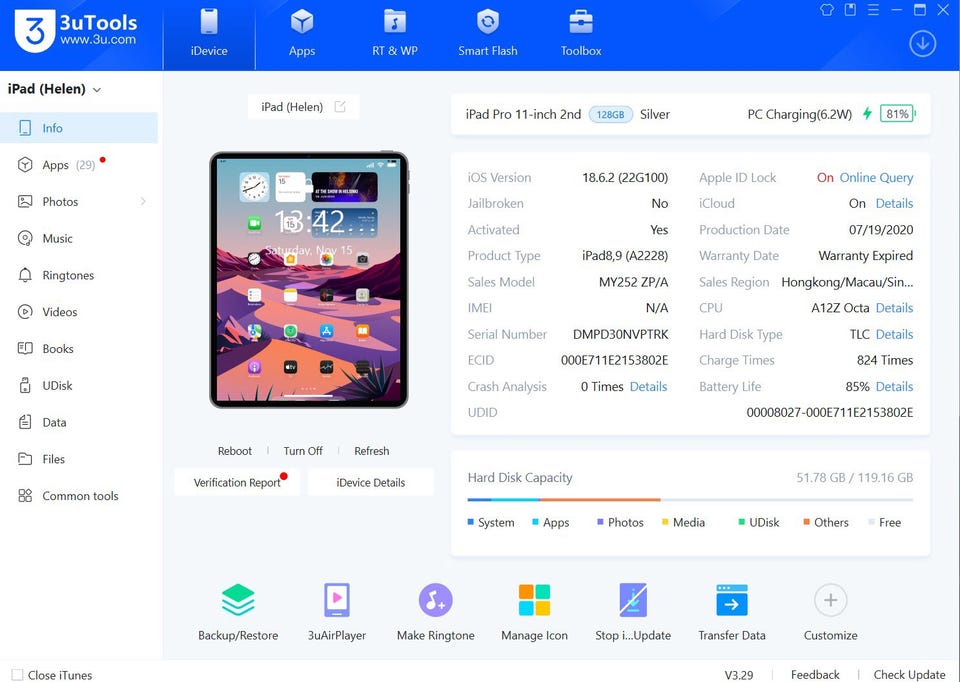The height and width of the screenshot is (682, 960).
Task: Click the Videos play icon in sidebar
Action: click(25, 312)
